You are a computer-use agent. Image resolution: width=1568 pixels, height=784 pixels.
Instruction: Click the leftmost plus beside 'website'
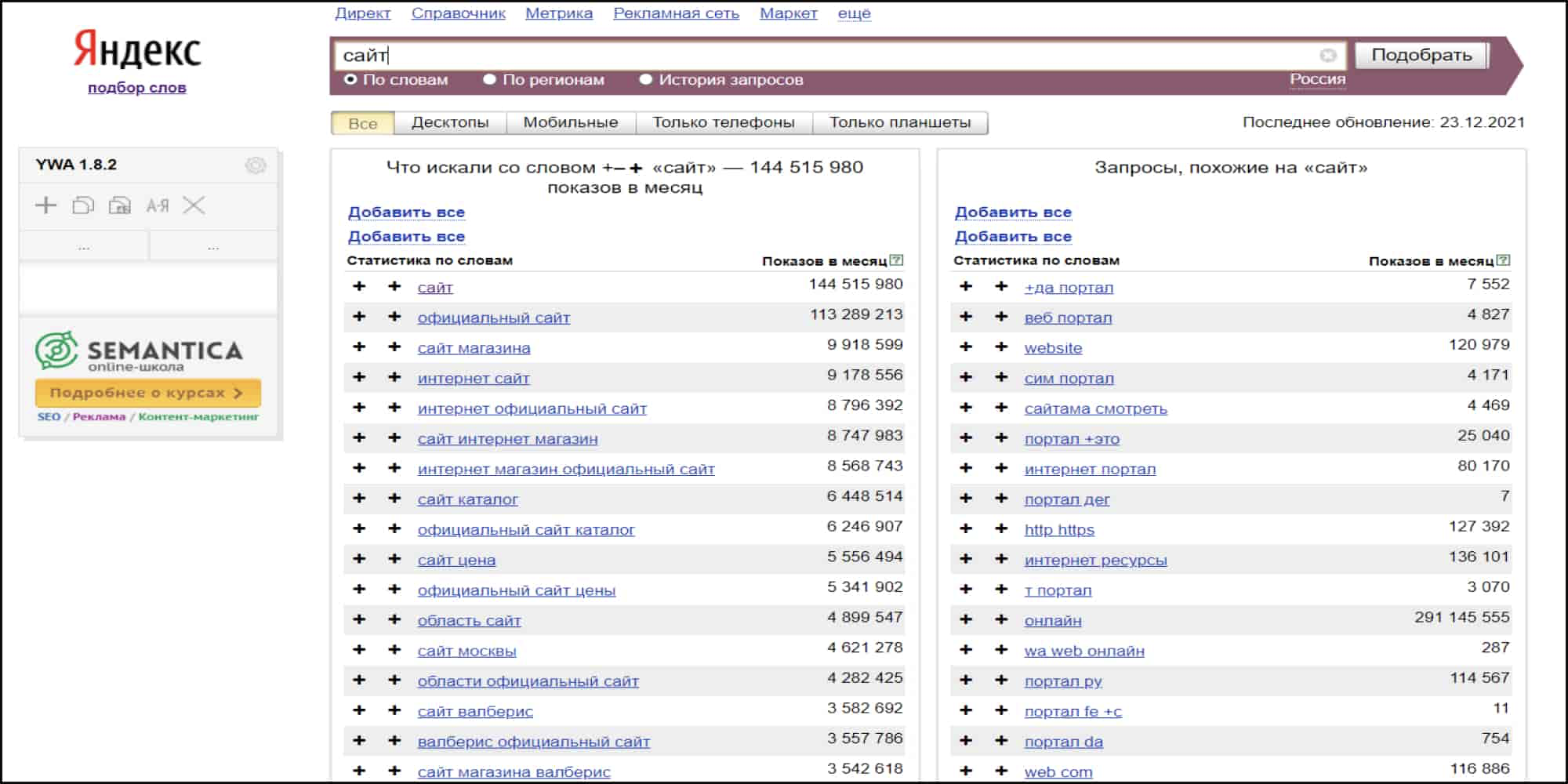pyautogui.click(x=966, y=347)
